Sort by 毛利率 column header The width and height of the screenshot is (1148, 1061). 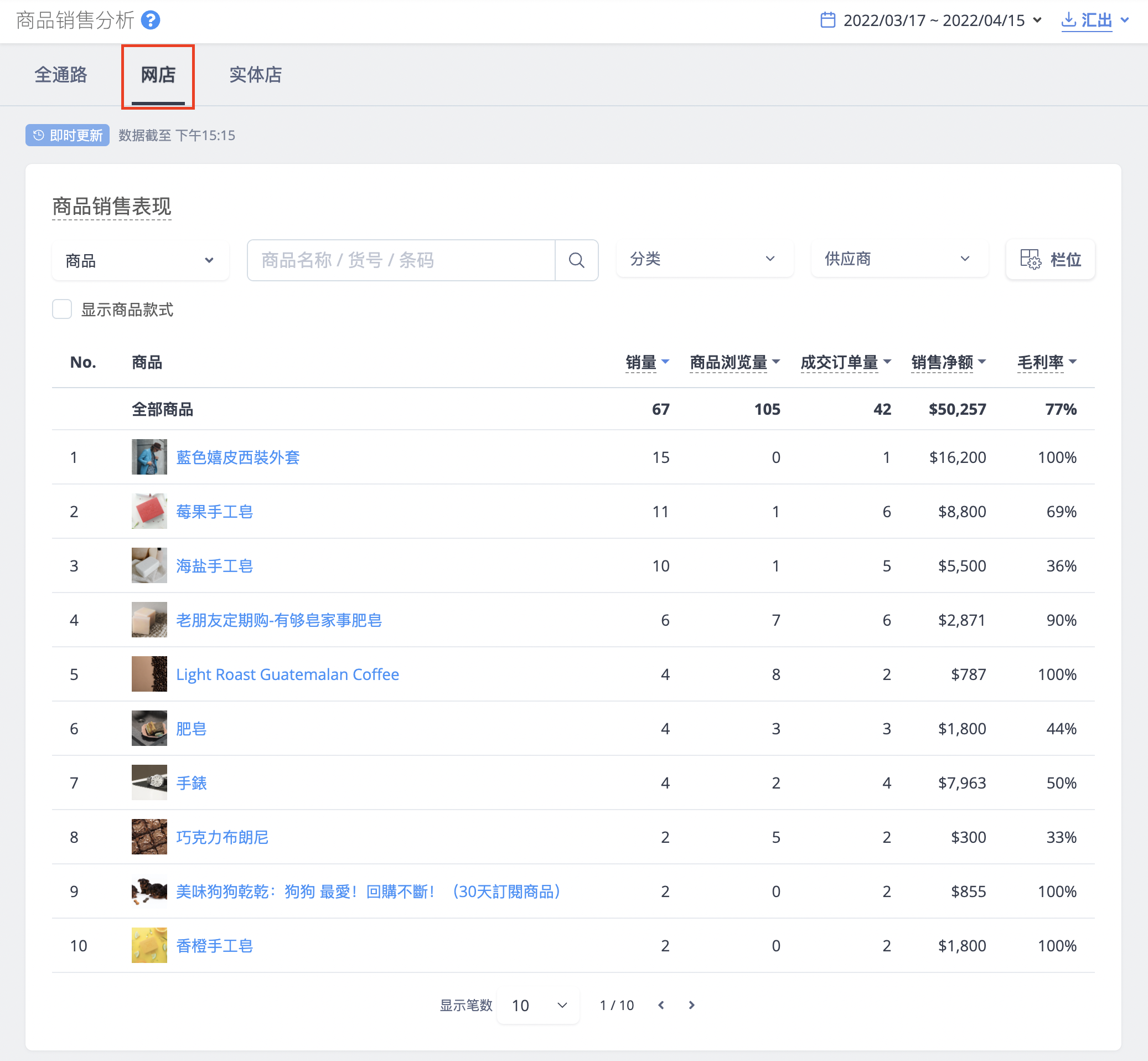1047,362
